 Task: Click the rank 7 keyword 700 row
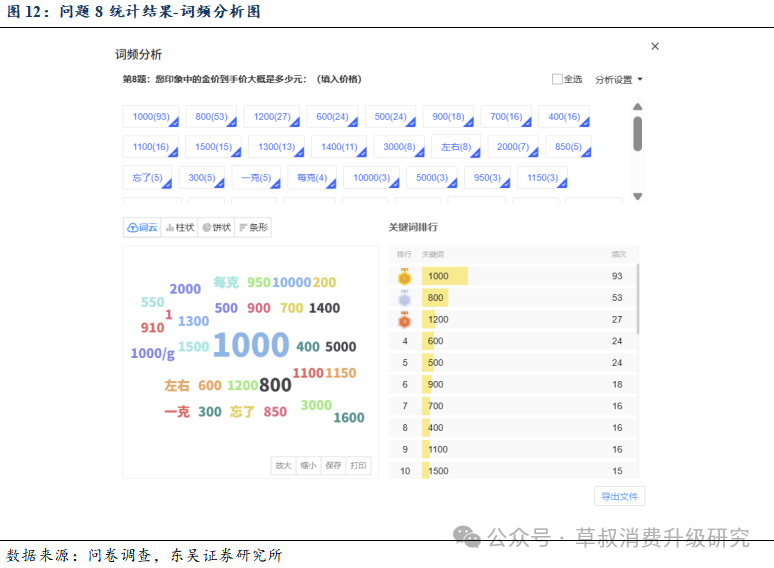pos(513,406)
